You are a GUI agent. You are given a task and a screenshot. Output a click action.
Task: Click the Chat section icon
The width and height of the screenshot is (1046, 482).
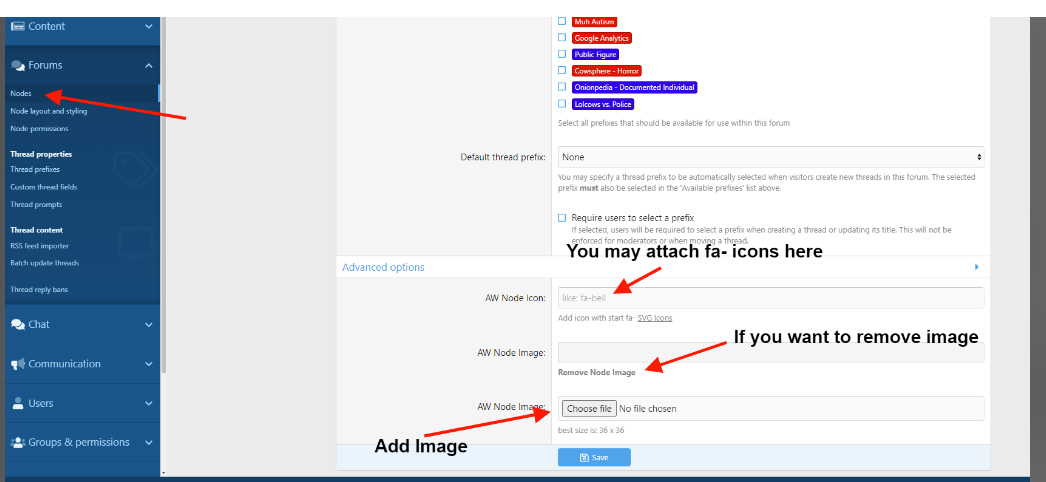[x=18, y=325]
